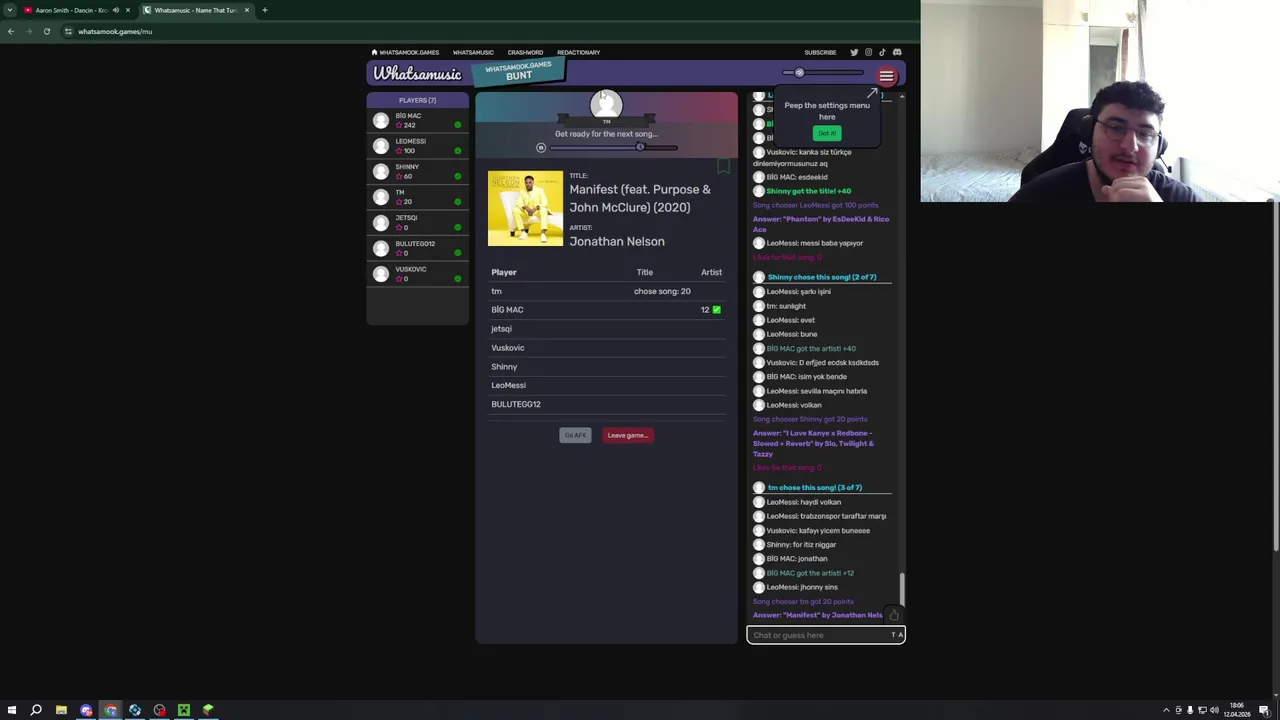Viewport: 1280px width, 720px height.
Task: Click BULUTEGG12's avatar in players list
Action: (x=381, y=249)
